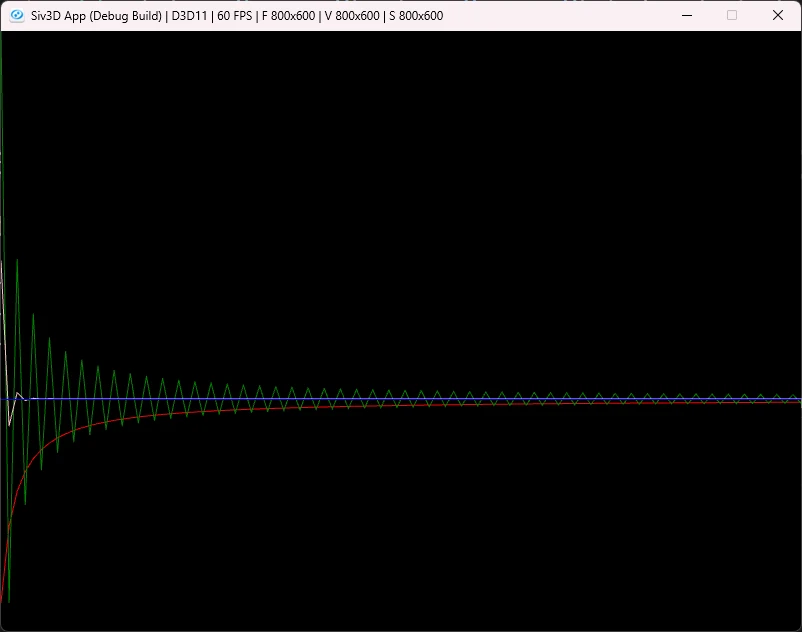
Task: Click the tallest green oscillation peak
Action: click(17, 260)
